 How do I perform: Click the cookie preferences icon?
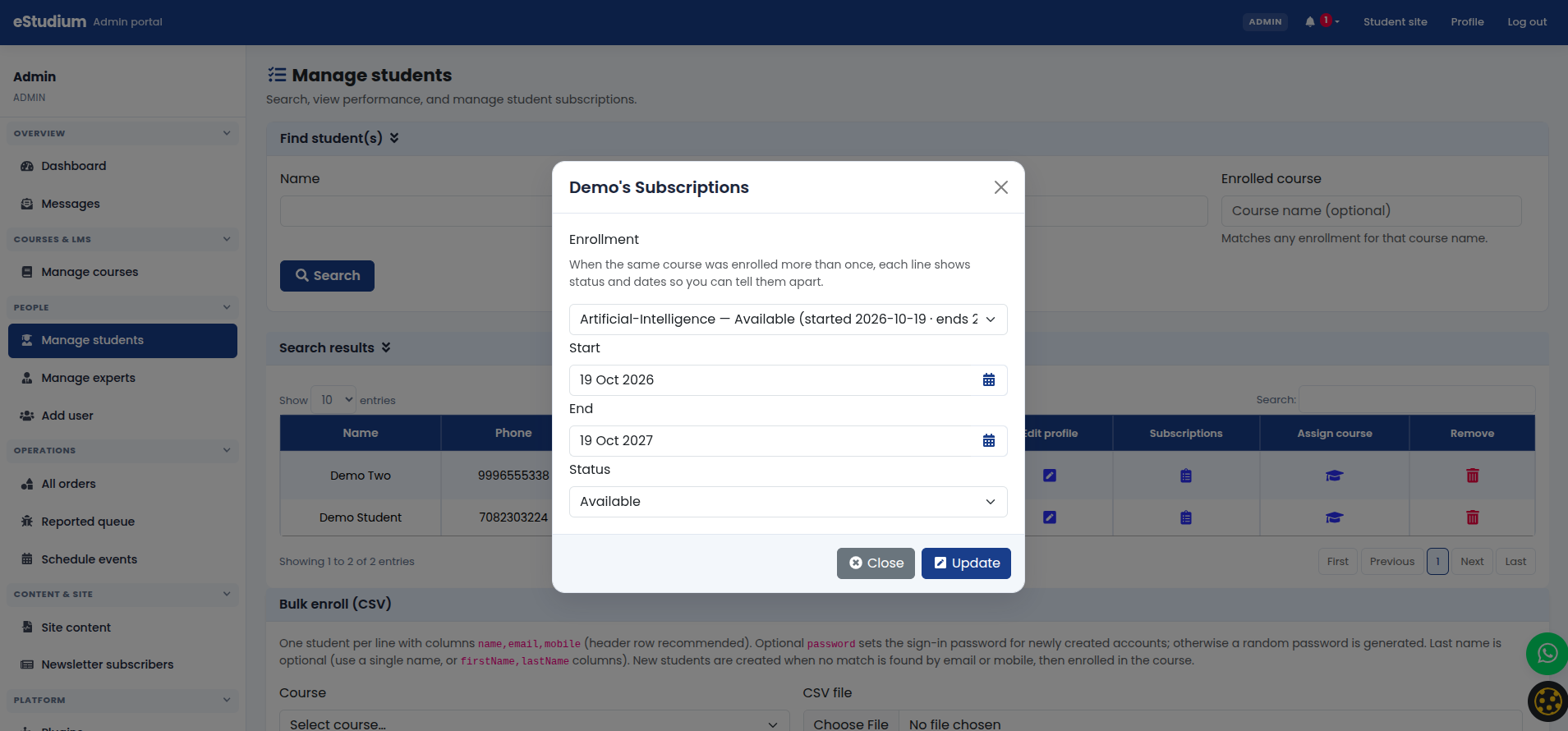[1548, 701]
